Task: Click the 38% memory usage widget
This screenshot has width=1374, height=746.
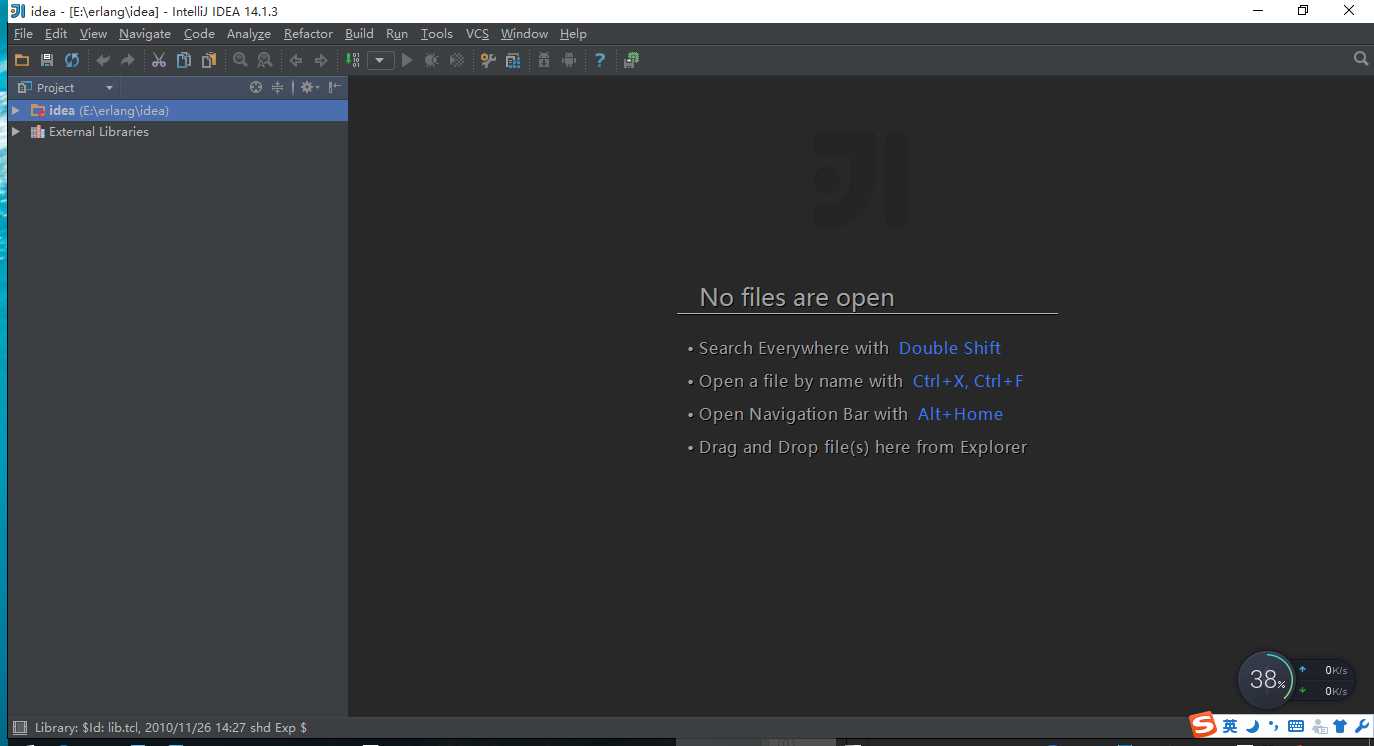Action: 1265,680
